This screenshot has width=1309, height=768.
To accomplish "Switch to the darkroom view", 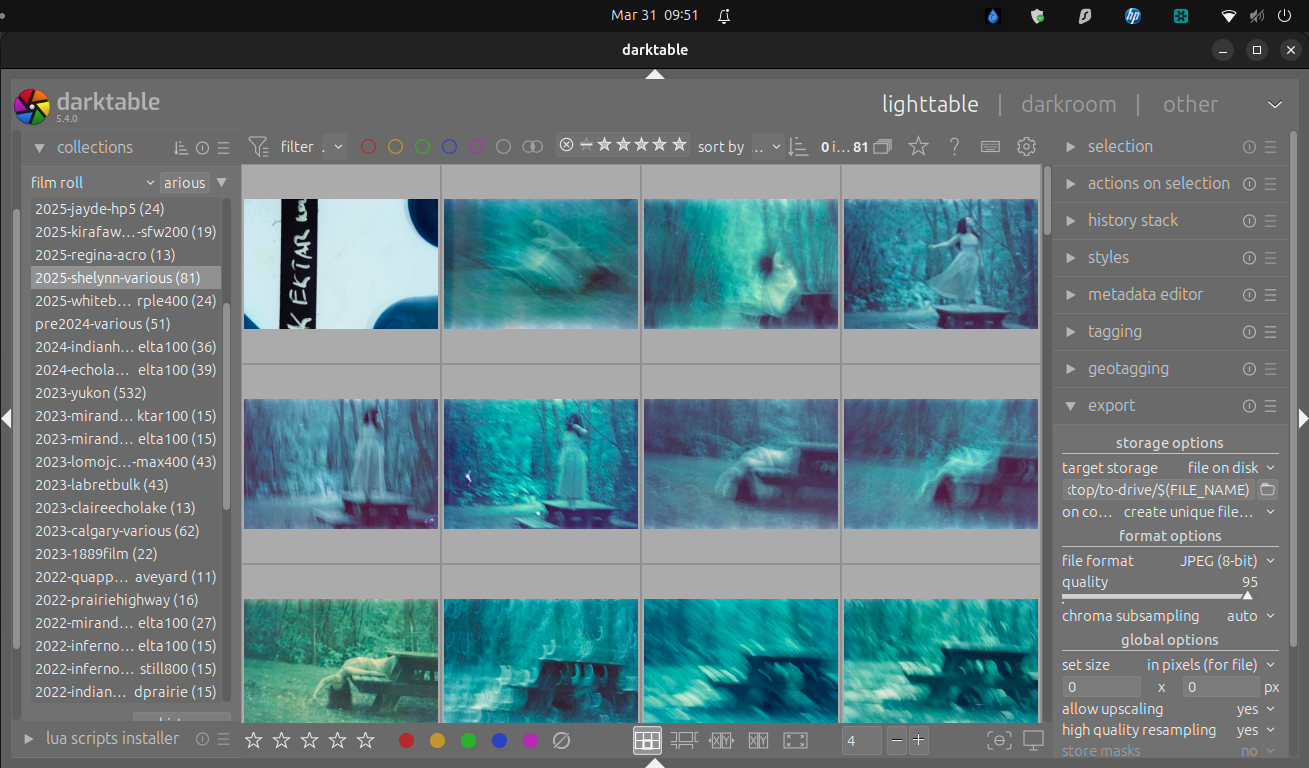I will click(x=1068, y=104).
